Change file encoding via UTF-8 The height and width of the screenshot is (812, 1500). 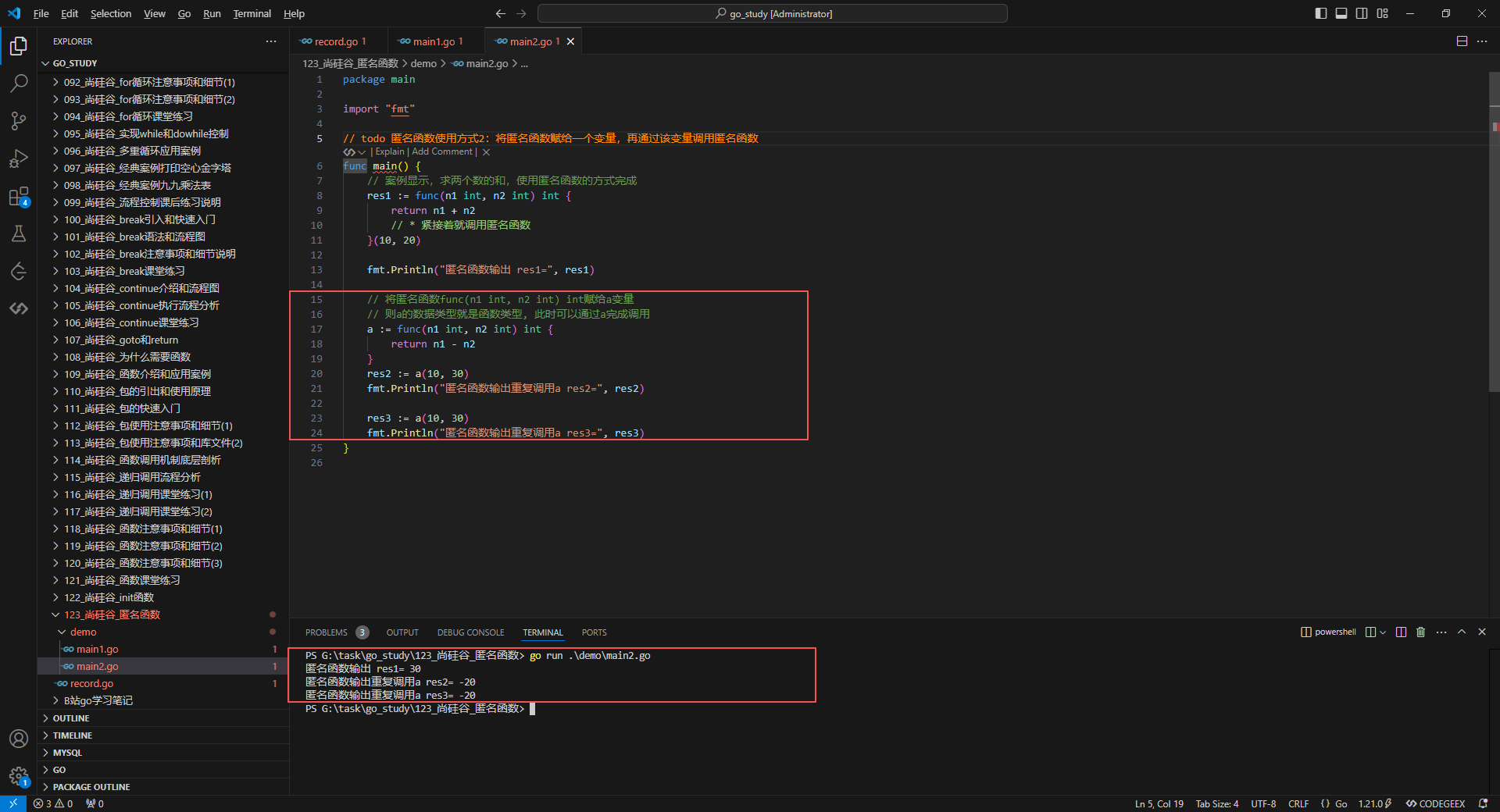click(1263, 803)
